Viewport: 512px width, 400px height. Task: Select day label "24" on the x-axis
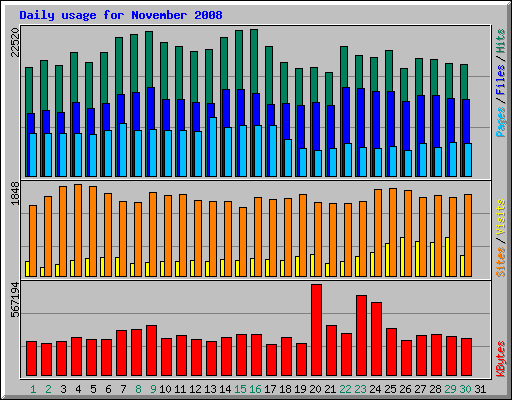375,389
